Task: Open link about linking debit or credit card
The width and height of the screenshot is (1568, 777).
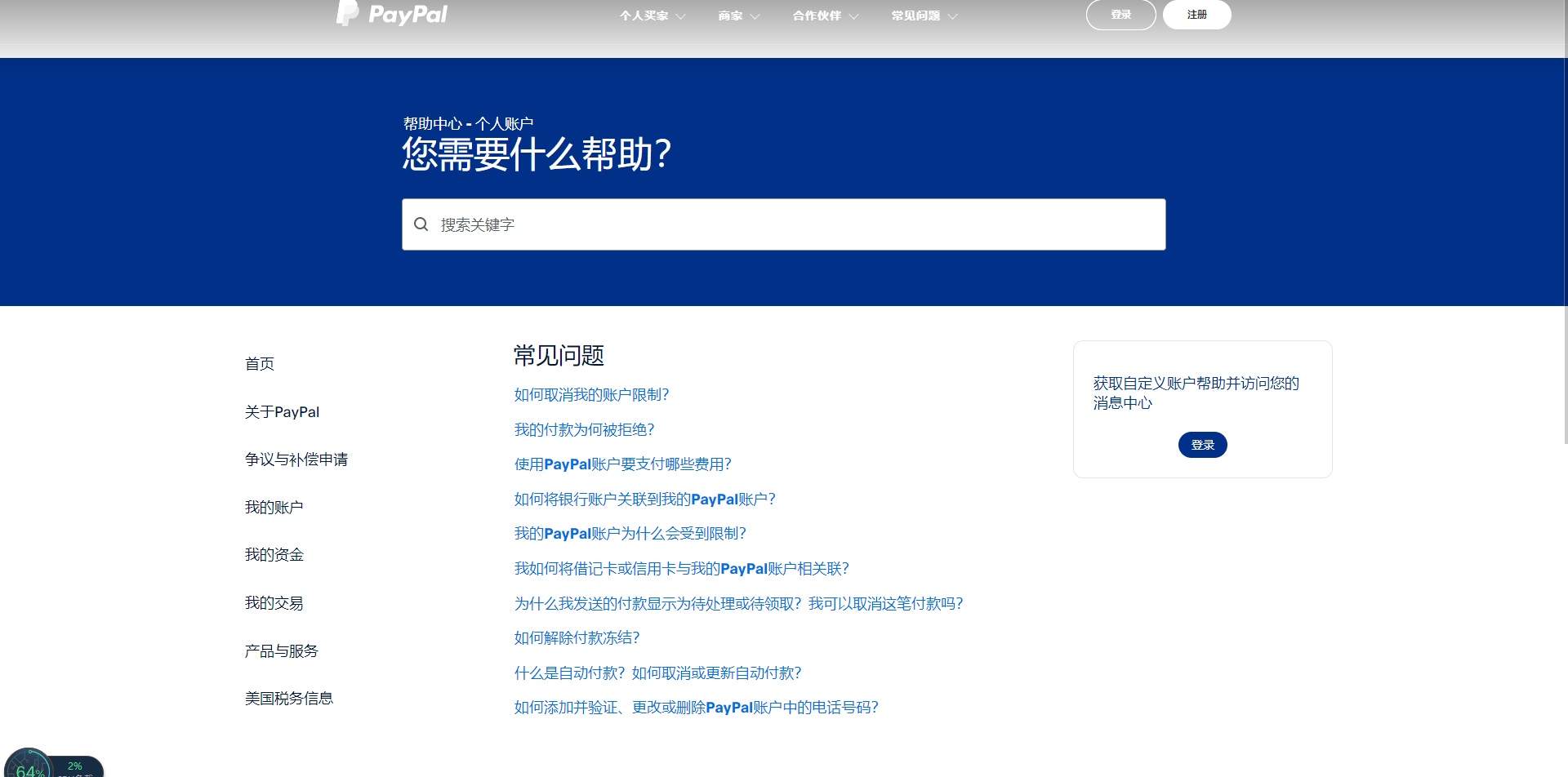Action: click(682, 569)
